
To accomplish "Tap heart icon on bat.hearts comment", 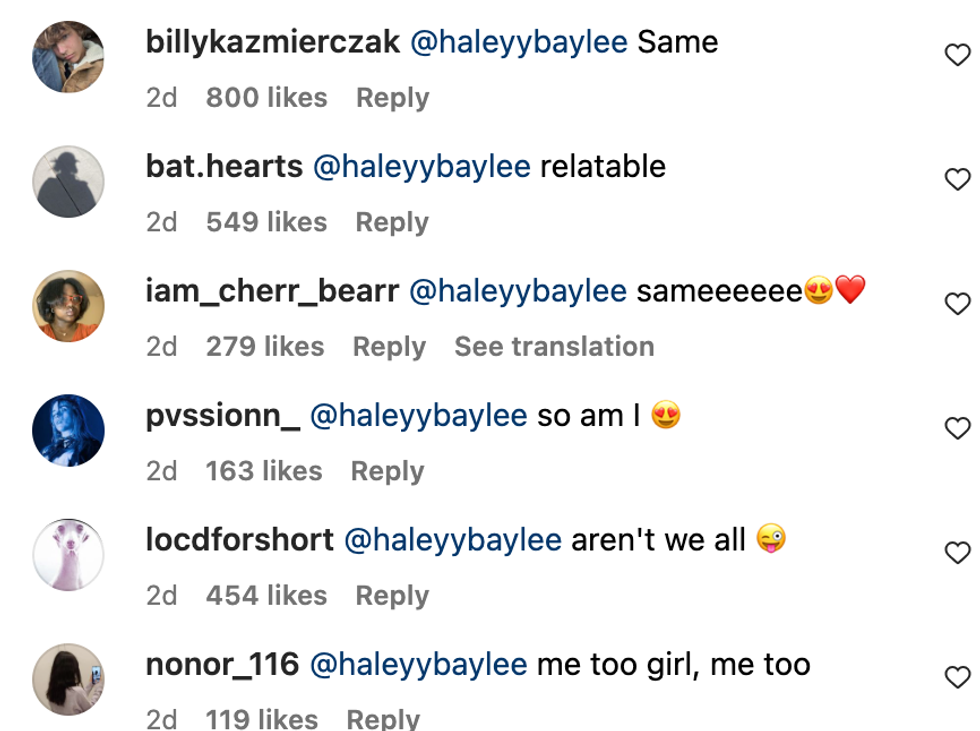I will [x=957, y=180].
